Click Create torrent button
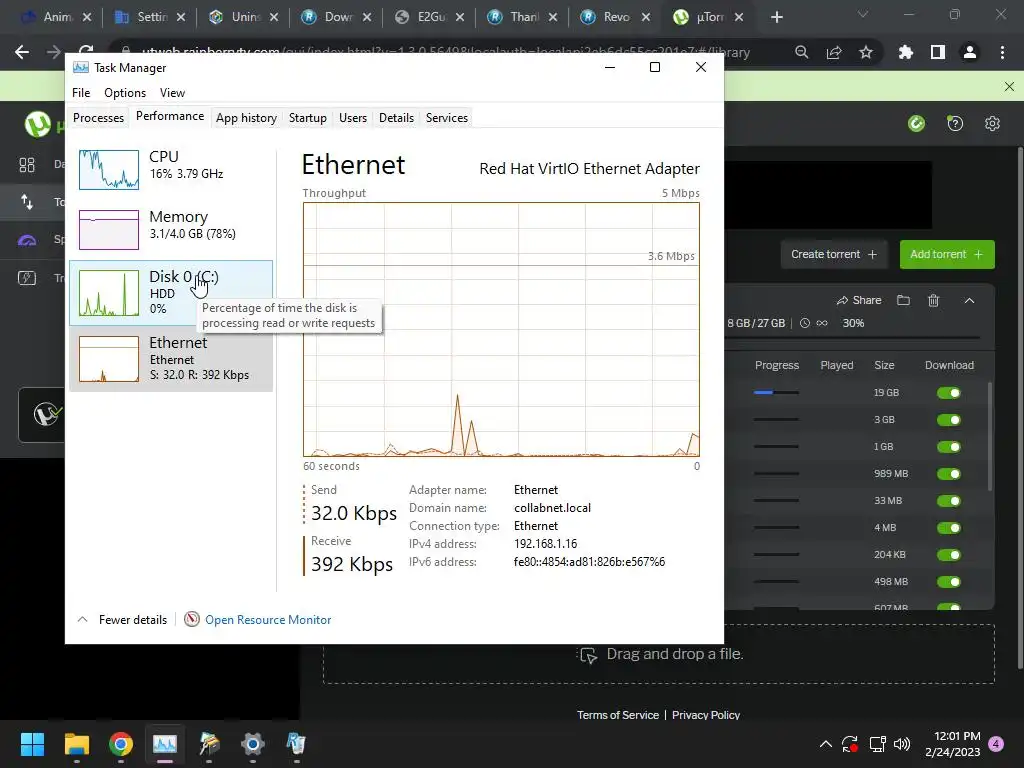The height and width of the screenshot is (768, 1024). (x=834, y=254)
